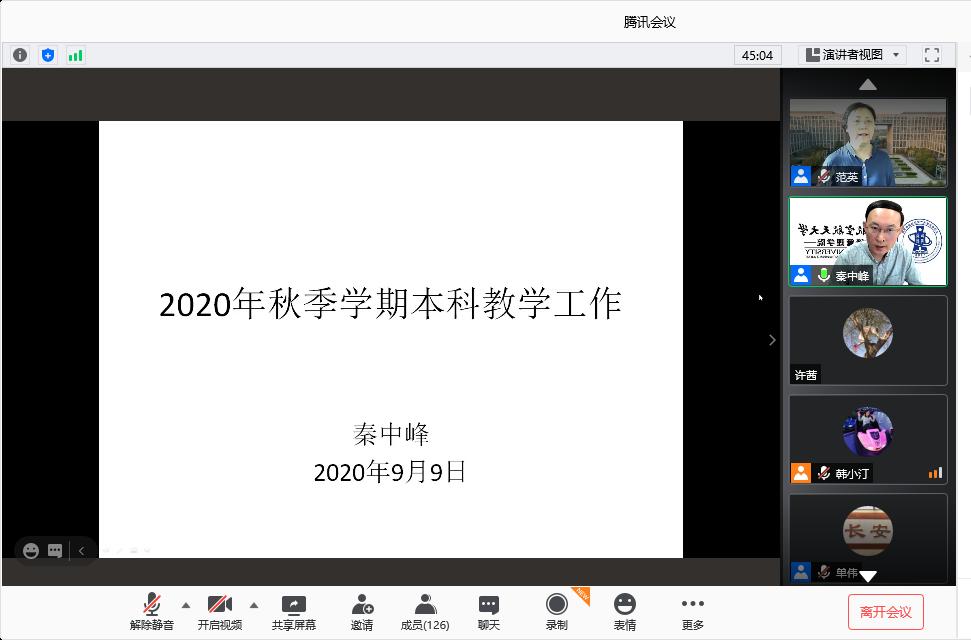Open the 更多 more menu

pyautogui.click(x=692, y=612)
